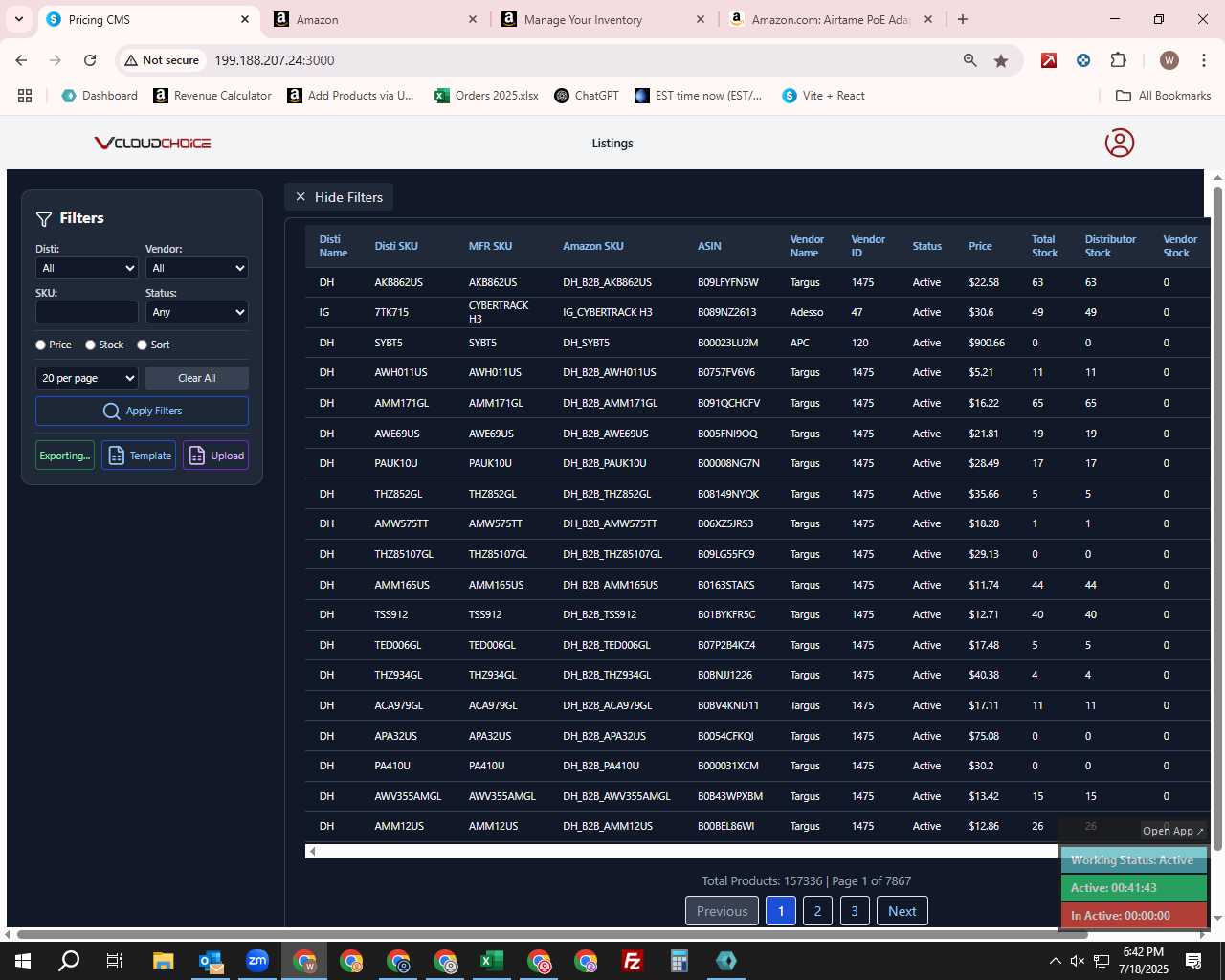This screenshot has height=980, width=1225.
Task: Switch to the Airtame PoE Adapter tab
Action: pyautogui.click(x=831, y=19)
